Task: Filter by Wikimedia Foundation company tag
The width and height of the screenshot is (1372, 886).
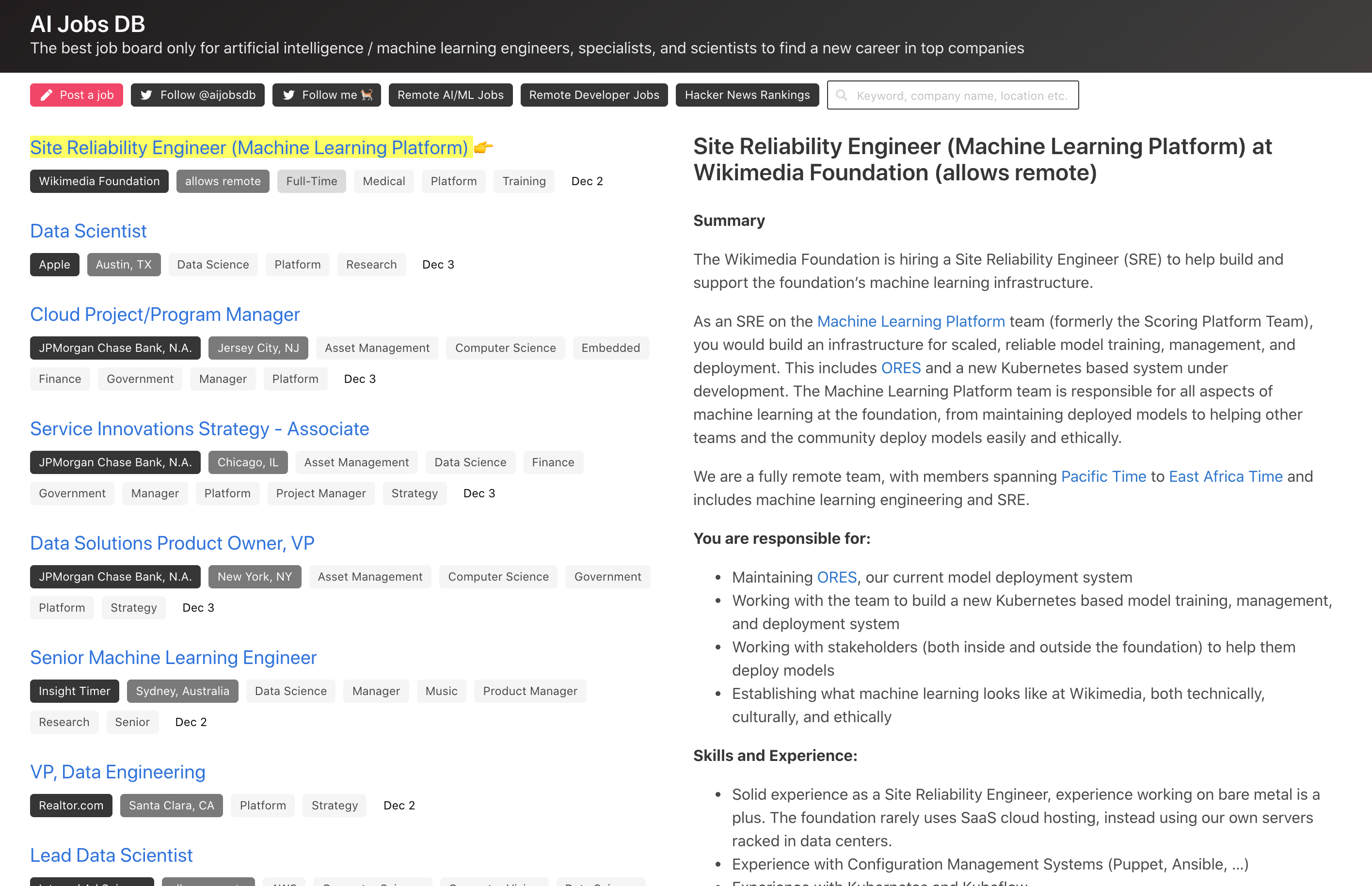Action: [99, 181]
